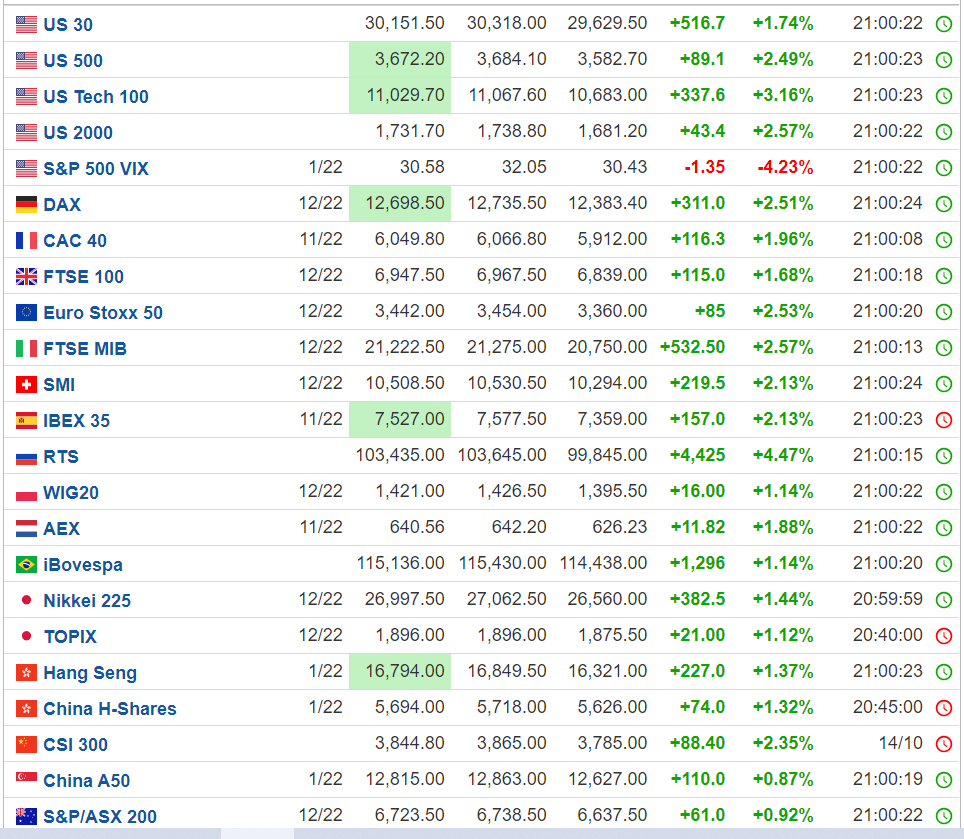Click the green clock icon for RTS
964x839 pixels.
point(944,456)
